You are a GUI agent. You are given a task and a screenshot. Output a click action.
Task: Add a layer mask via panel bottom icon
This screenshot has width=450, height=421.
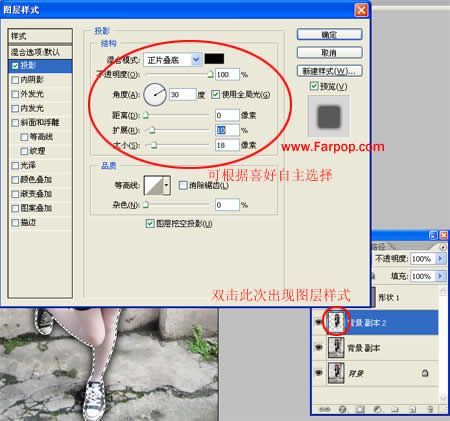coord(360,409)
